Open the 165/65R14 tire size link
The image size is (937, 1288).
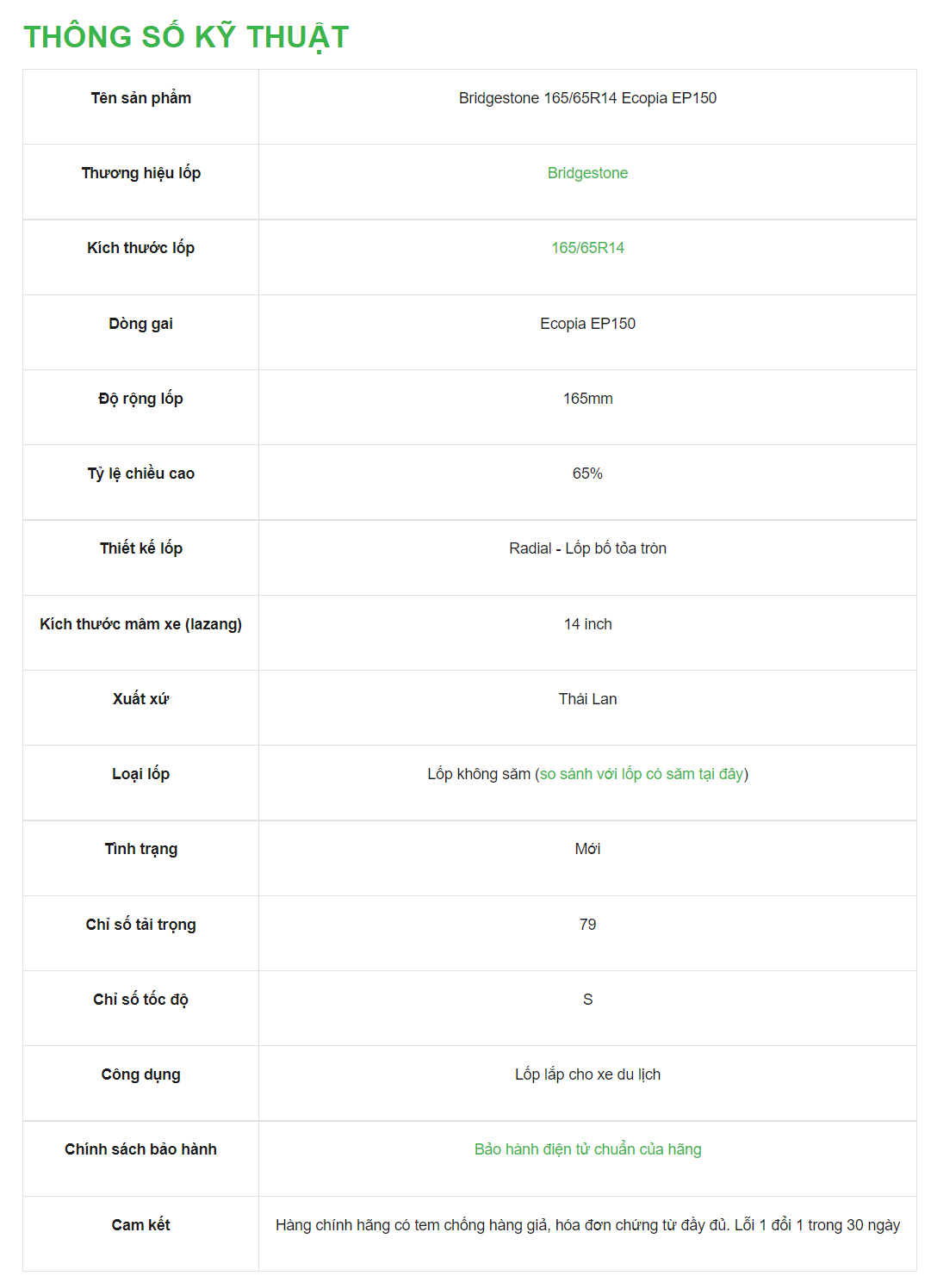[x=587, y=248]
